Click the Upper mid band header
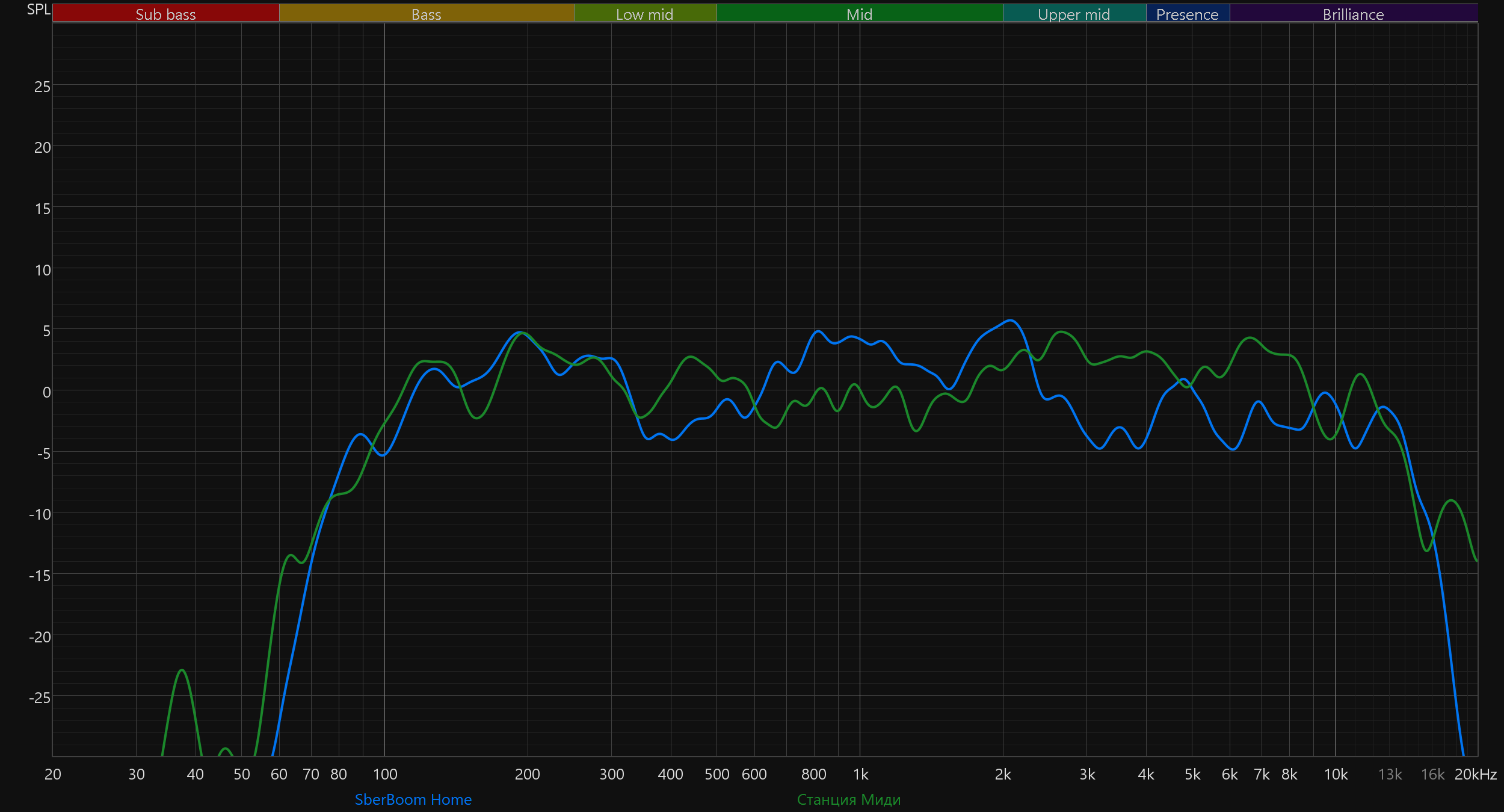Image resolution: width=1504 pixels, height=812 pixels. click(x=1074, y=14)
